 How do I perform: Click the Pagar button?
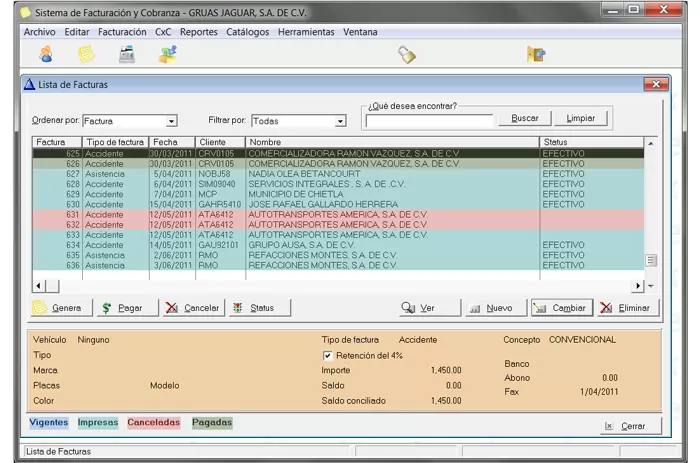(128, 308)
